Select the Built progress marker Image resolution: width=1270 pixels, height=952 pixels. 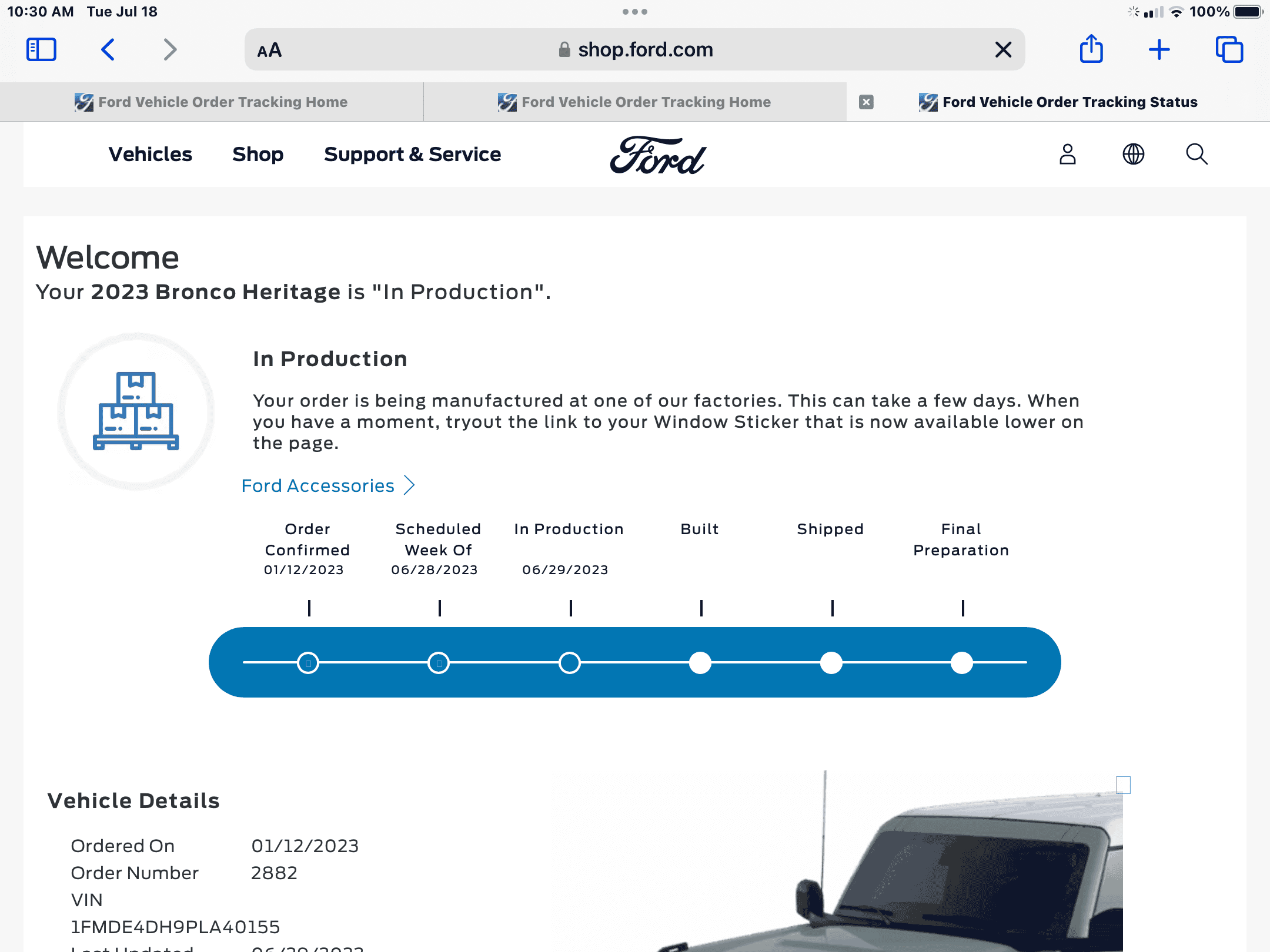click(x=700, y=663)
